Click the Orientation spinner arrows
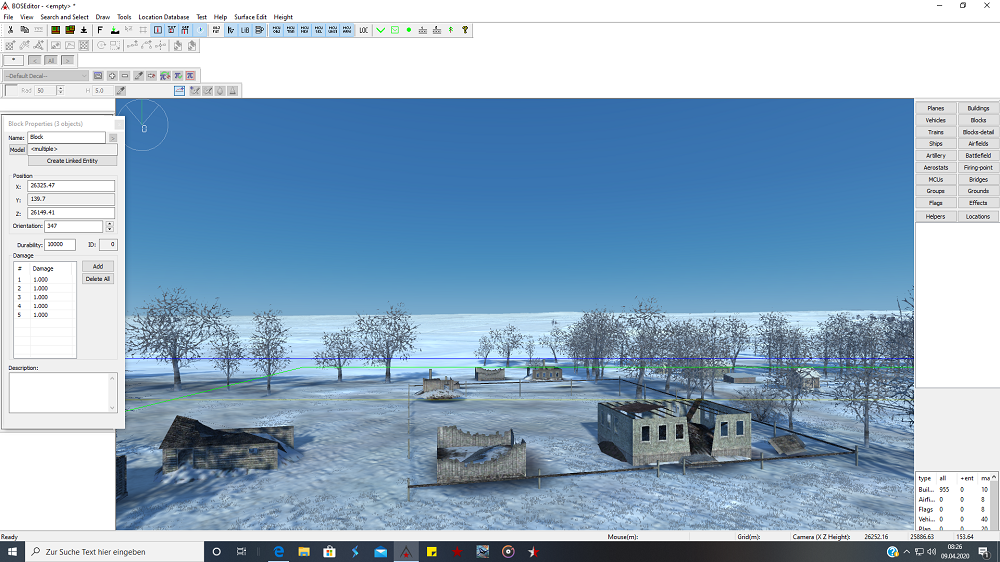This screenshot has height=562, width=1000. 109,226
